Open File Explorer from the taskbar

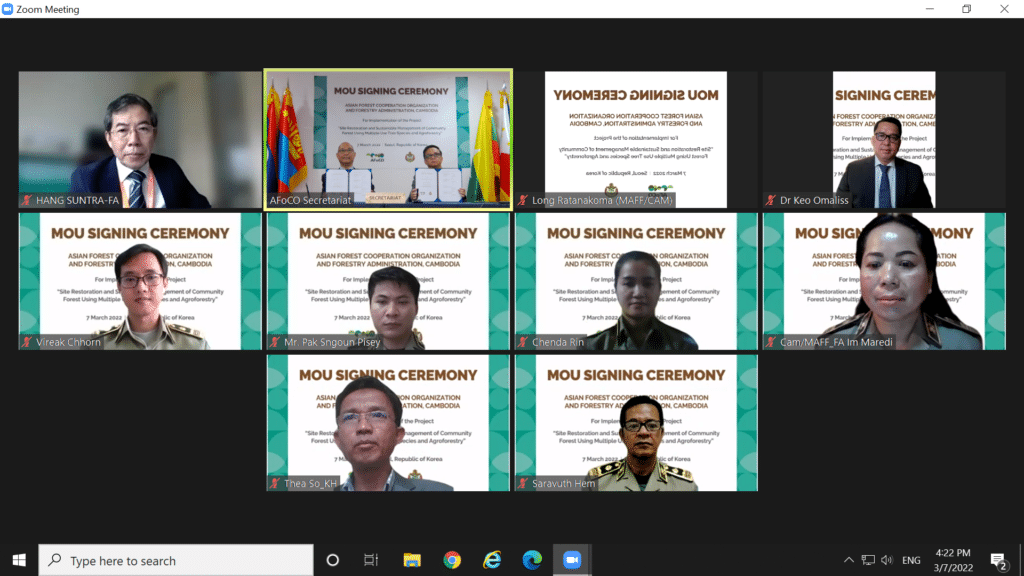(x=411, y=560)
